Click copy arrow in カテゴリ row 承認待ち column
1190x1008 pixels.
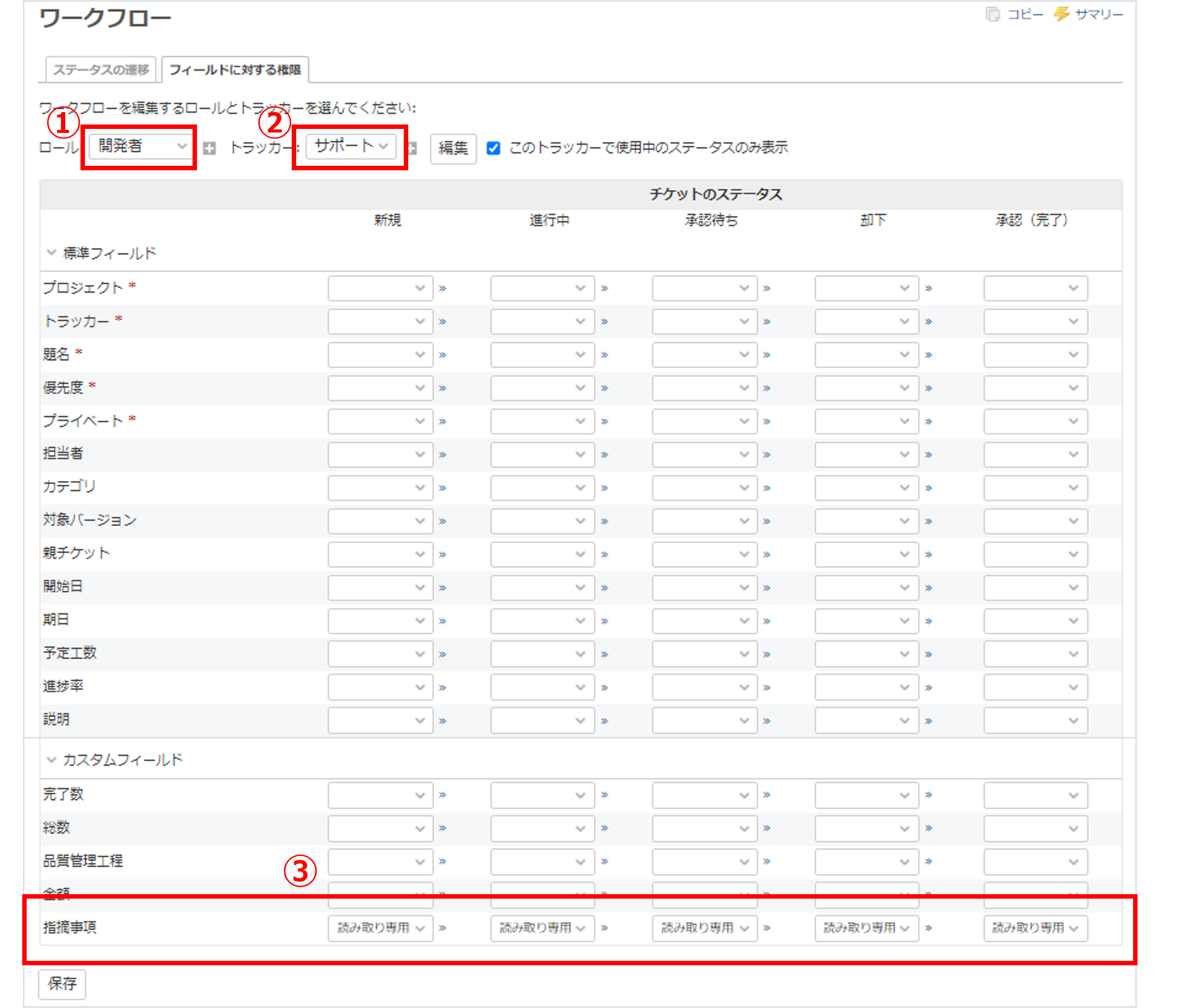(x=767, y=488)
